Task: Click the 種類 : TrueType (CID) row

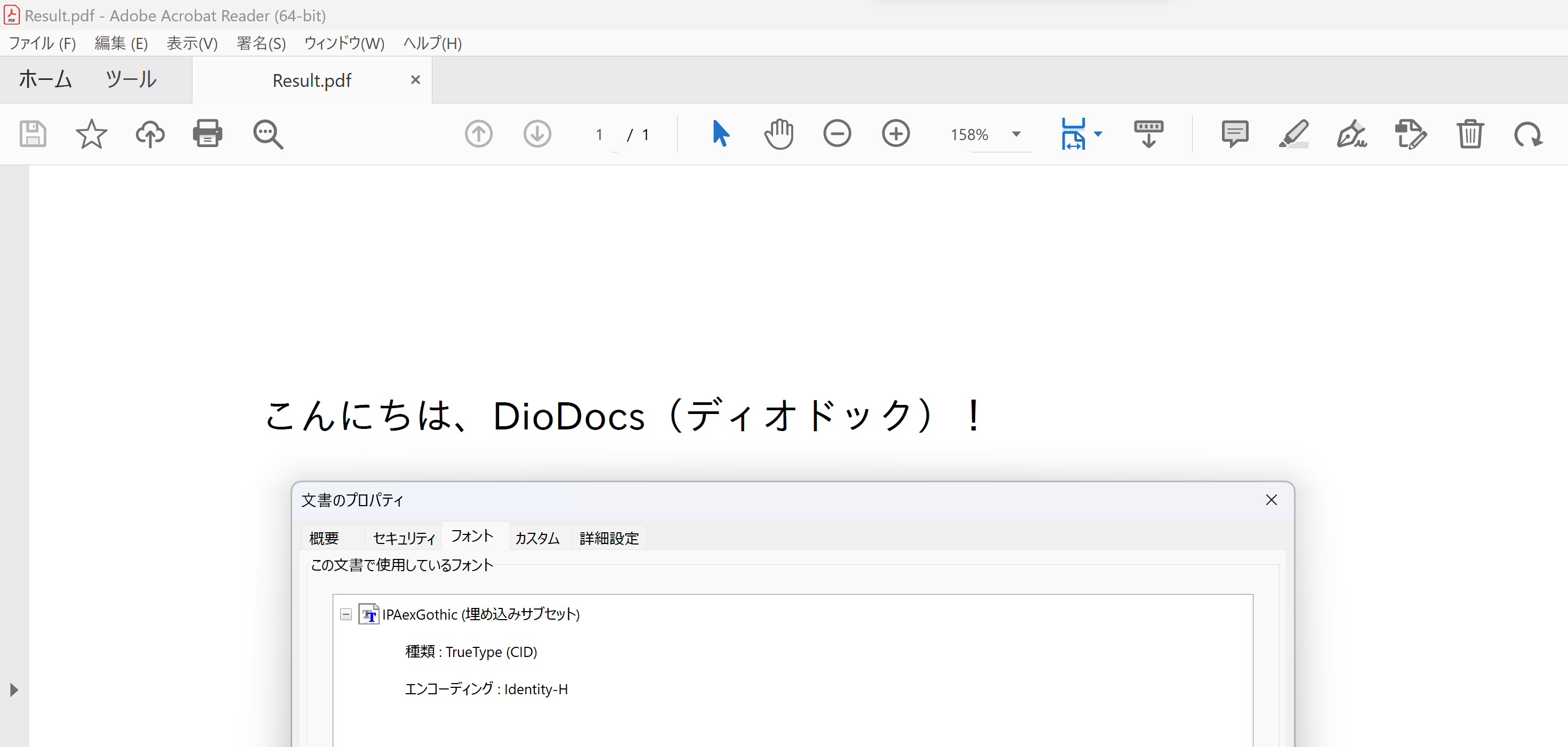Action: tap(471, 652)
